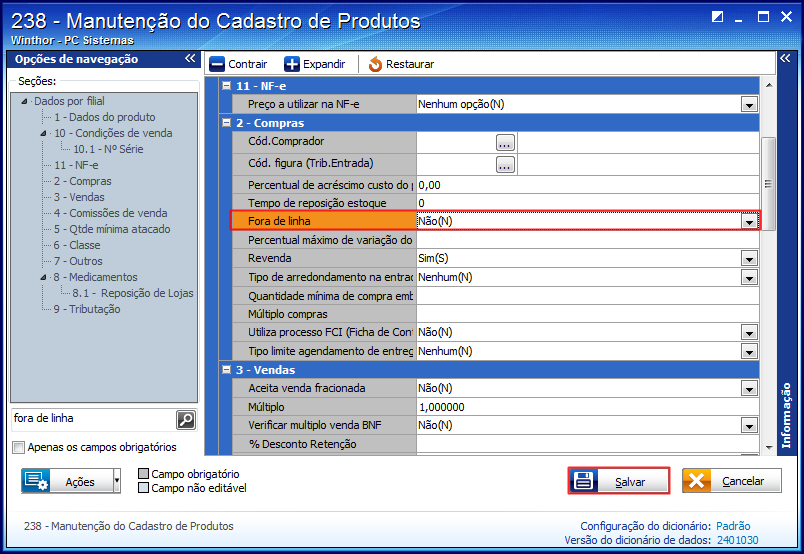The image size is (804, 554).
Task: Select 5 - Qtde mínima atacado
Action: [x=112, y=229]
